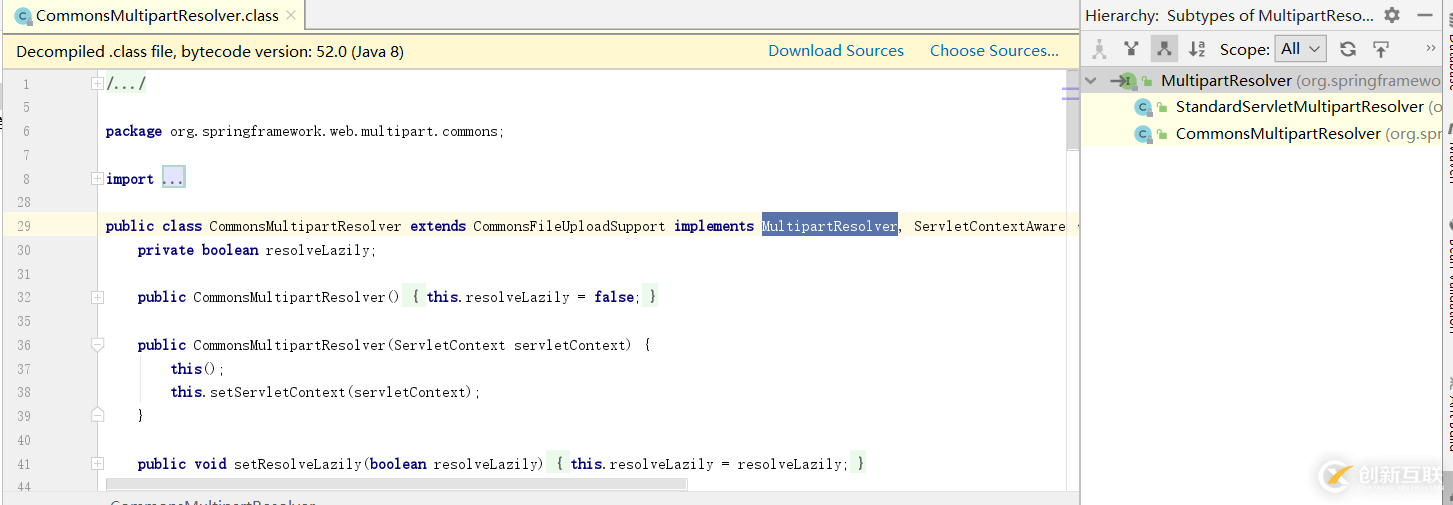This screenshot has height=505, width=1453.
Task: Open Hierarchy panel gear settings
Action: tap(1392, 15)
